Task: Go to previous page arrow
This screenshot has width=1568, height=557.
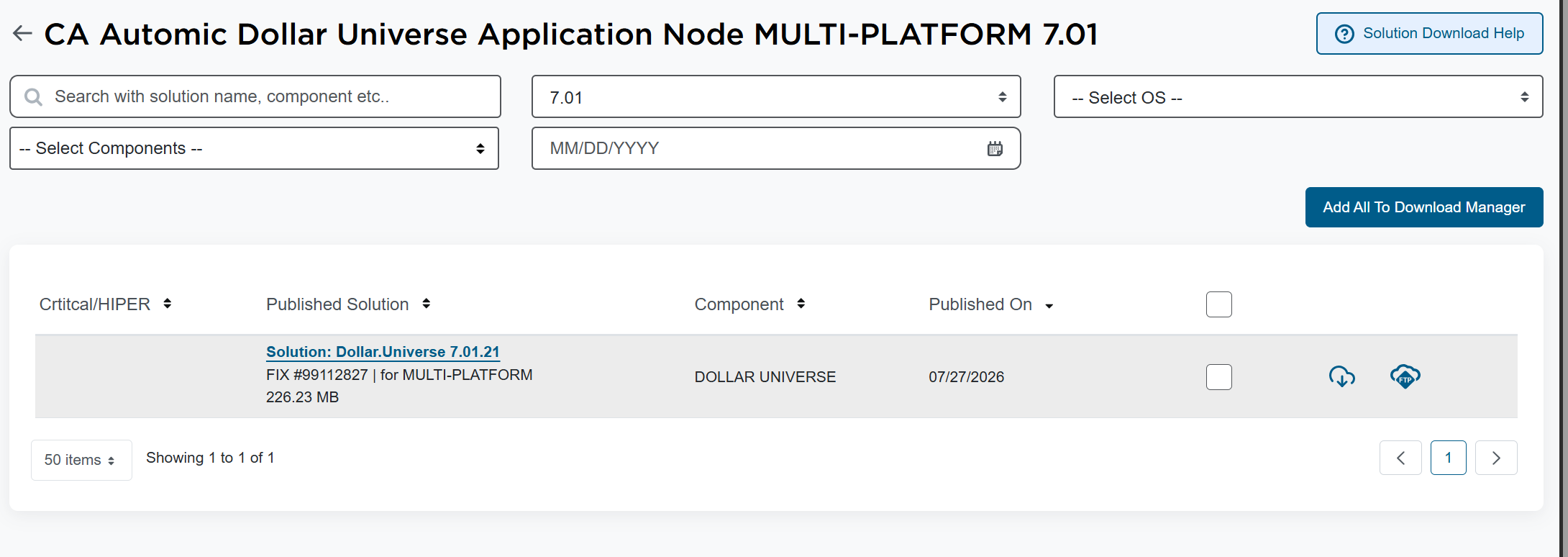Action: coord(1400,458)
